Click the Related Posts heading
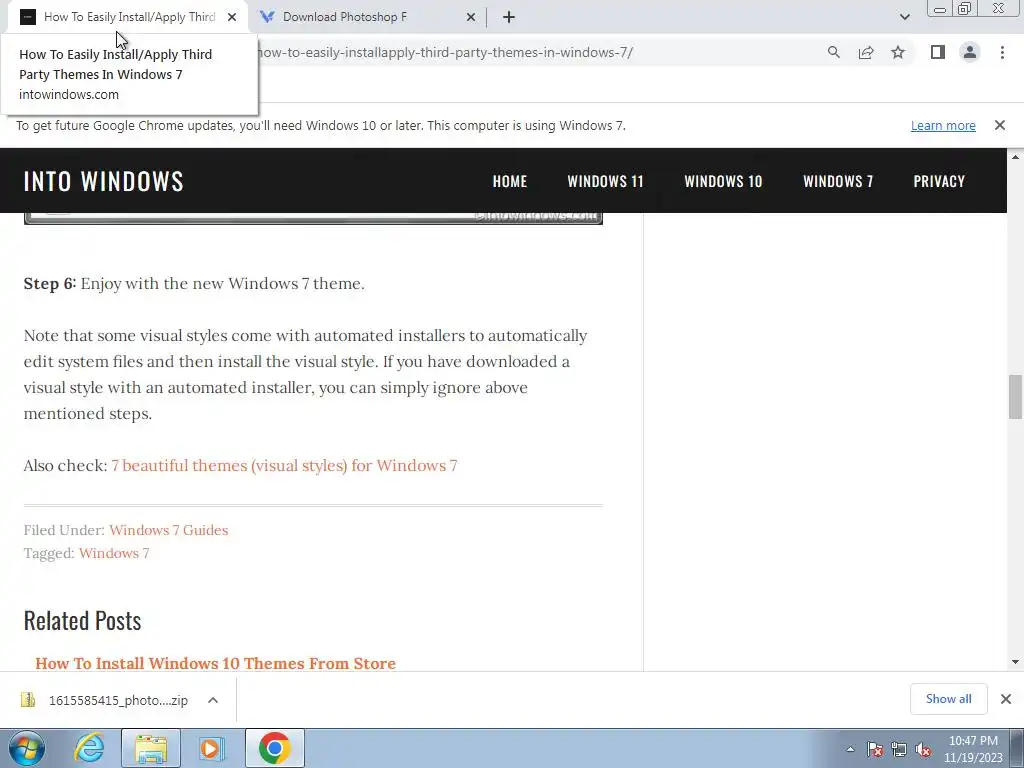 coord(82,620)
